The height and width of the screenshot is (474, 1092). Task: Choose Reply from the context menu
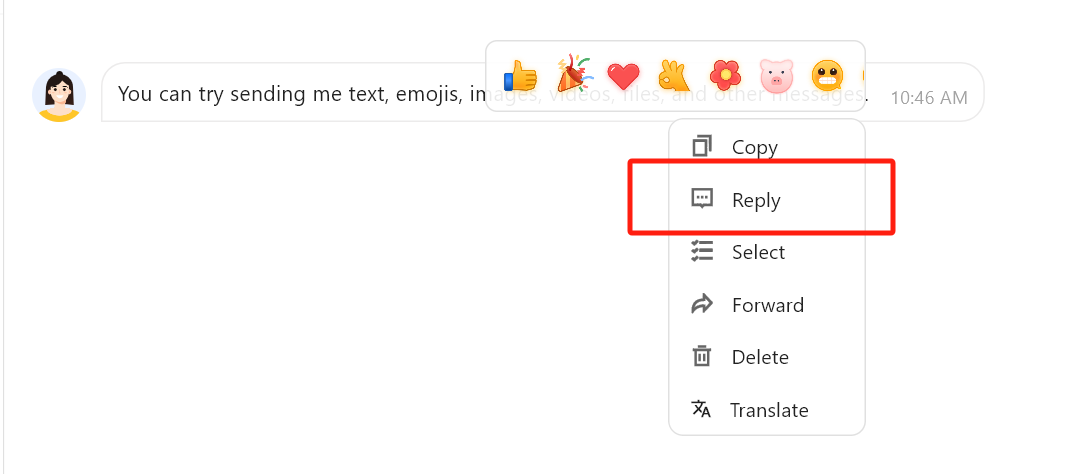(x=756, y=200)
